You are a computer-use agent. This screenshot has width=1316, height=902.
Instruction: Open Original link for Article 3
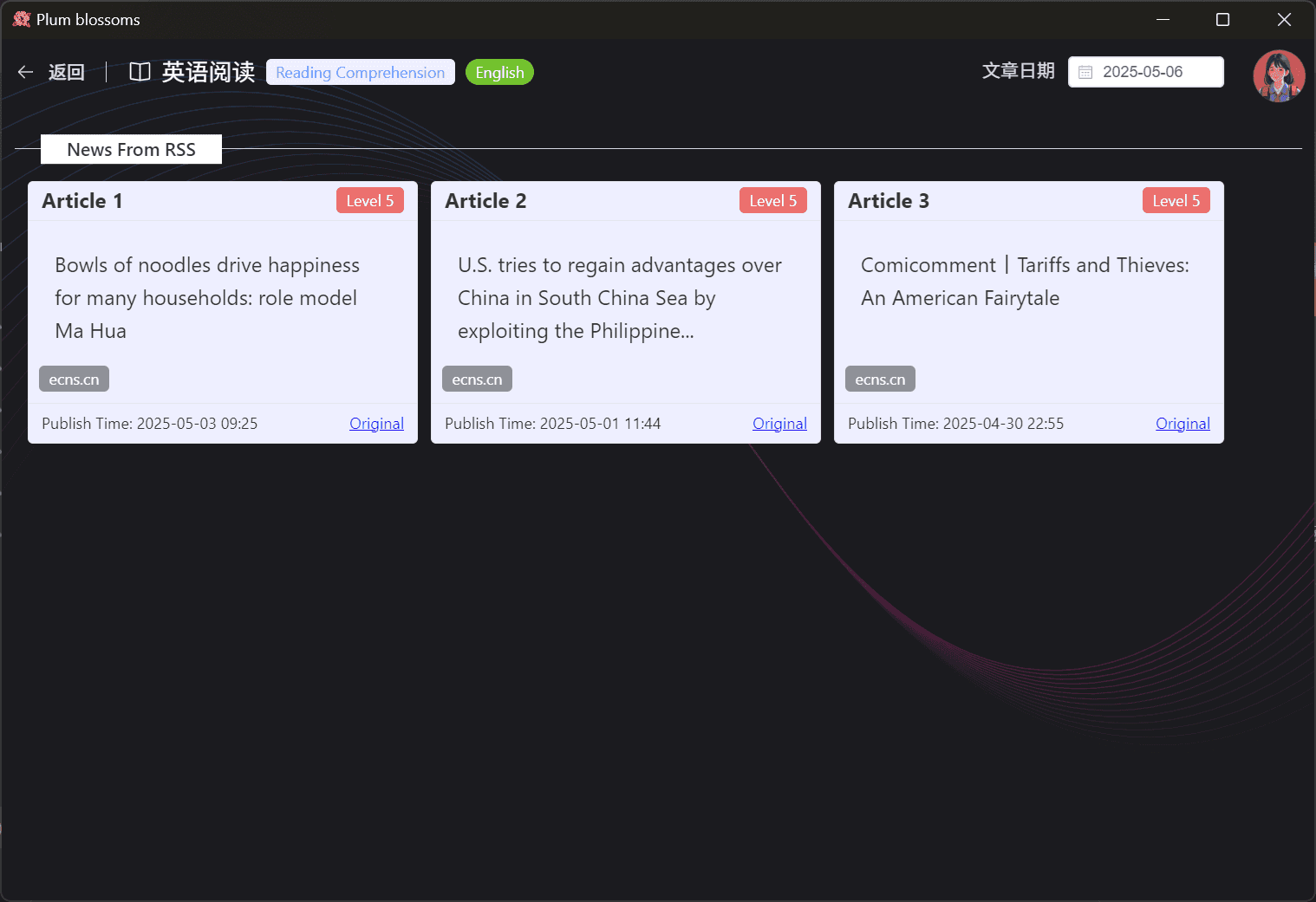tap(1182, 424)
